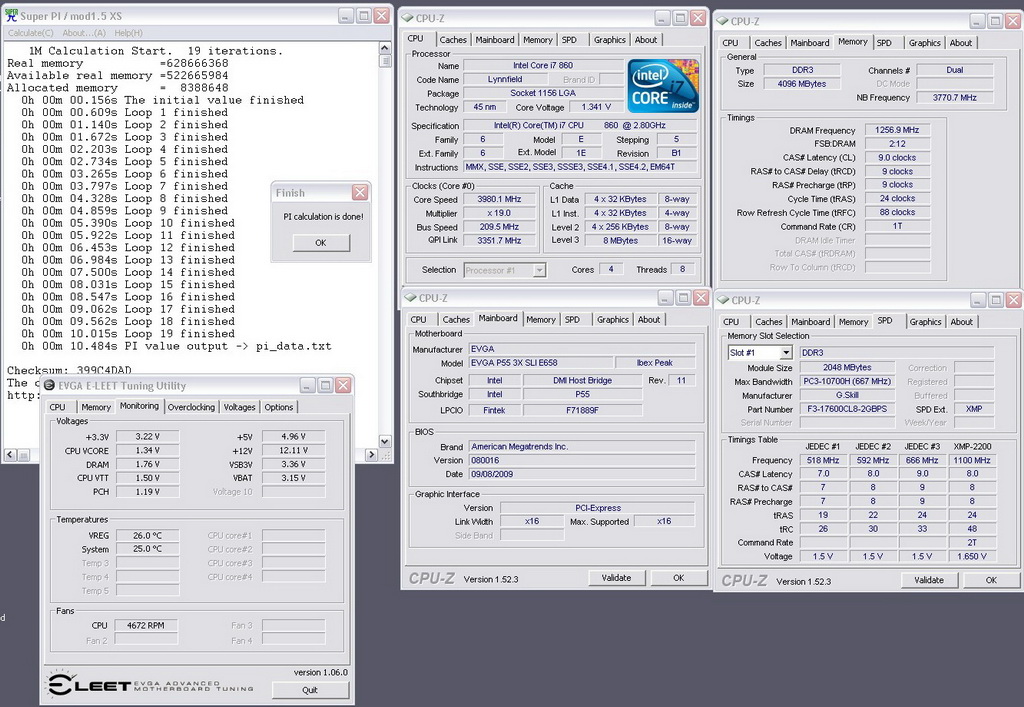Click Validate in CPU-Z Mainboard window
Screen dimensions: 1024x707
click(x=616, y=578)
